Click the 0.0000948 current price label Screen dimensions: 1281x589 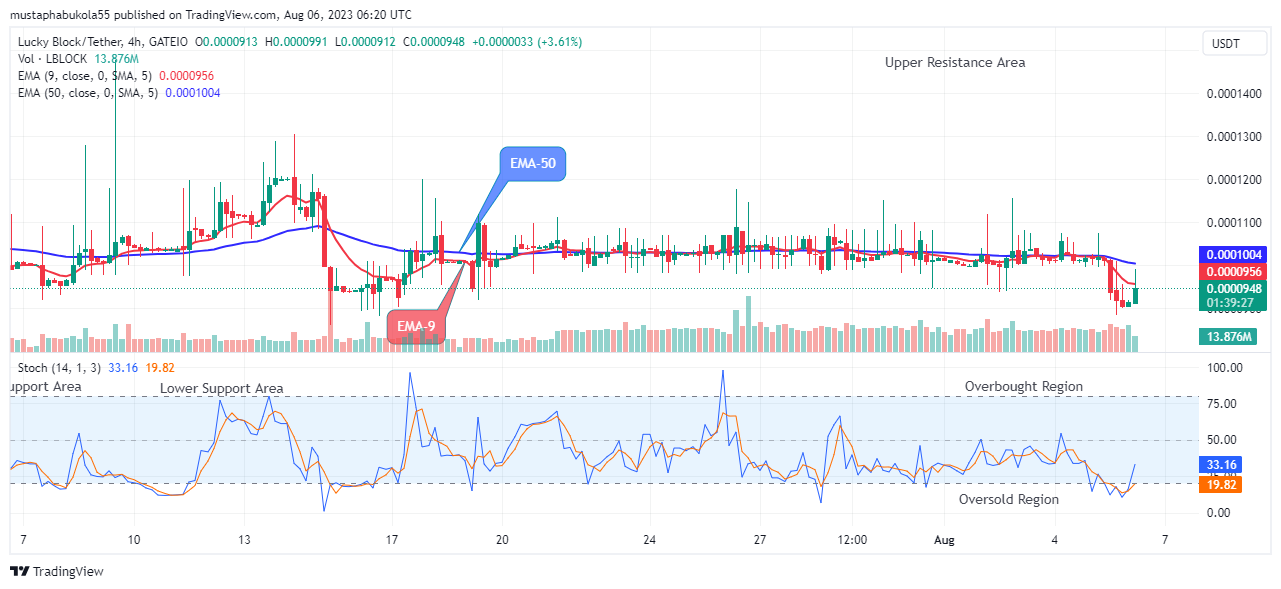[1232, 288]
